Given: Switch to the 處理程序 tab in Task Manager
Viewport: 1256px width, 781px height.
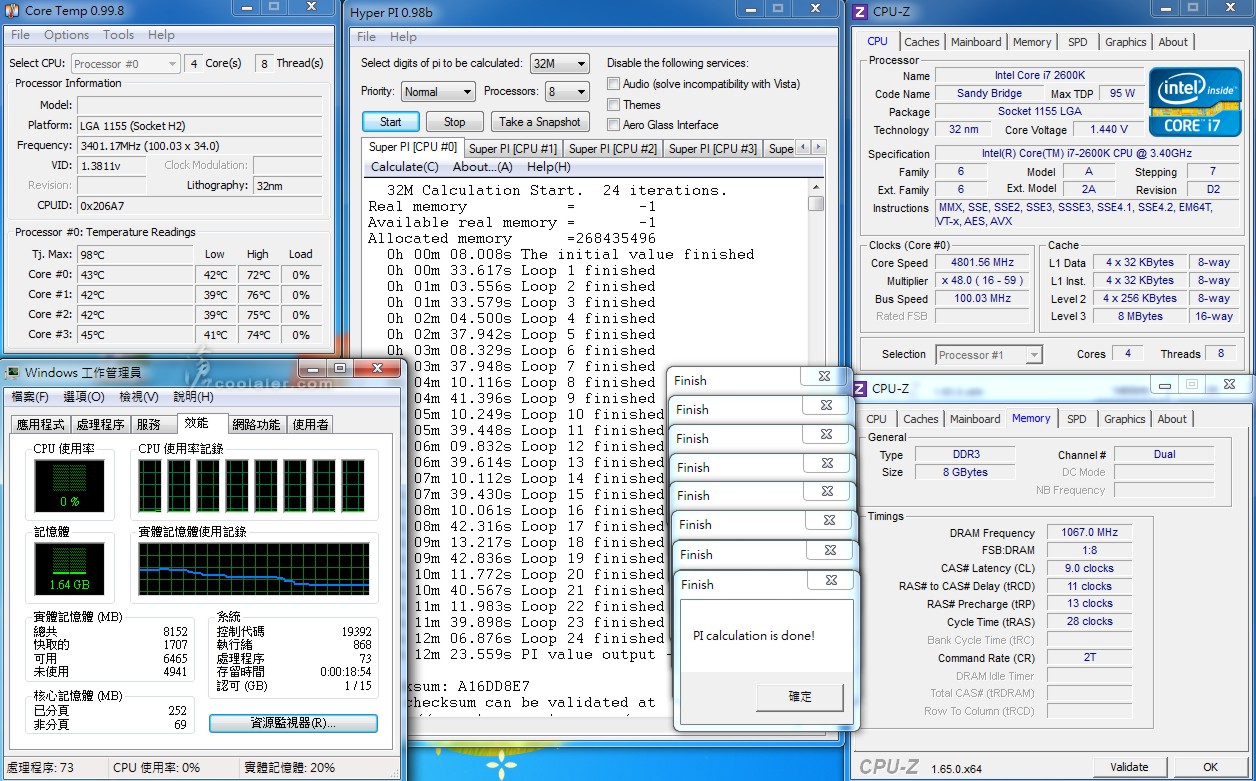Looking at the screenshot, I should click(103, 425).
